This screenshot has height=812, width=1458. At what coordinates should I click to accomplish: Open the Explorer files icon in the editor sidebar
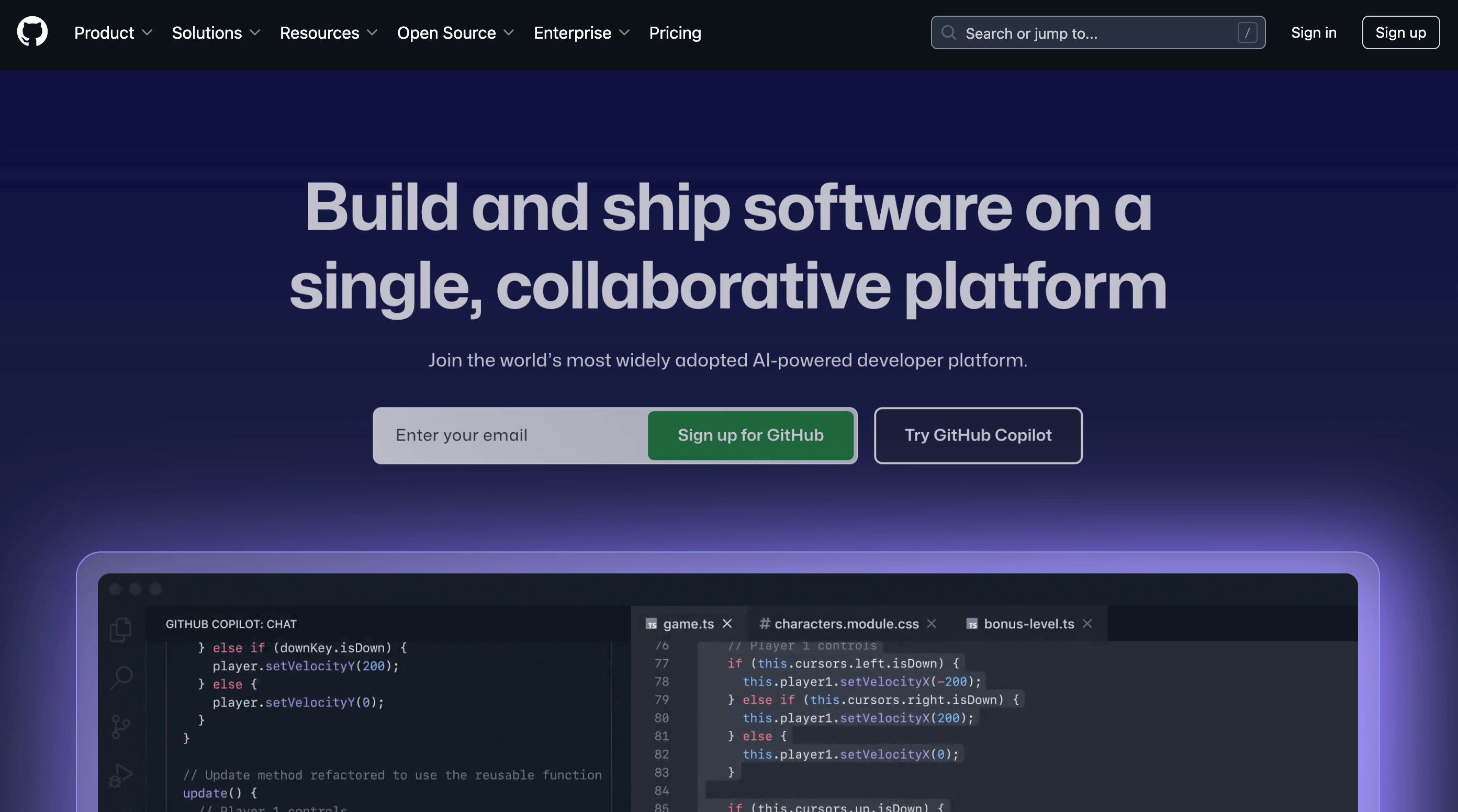click(x=120, y=629)
